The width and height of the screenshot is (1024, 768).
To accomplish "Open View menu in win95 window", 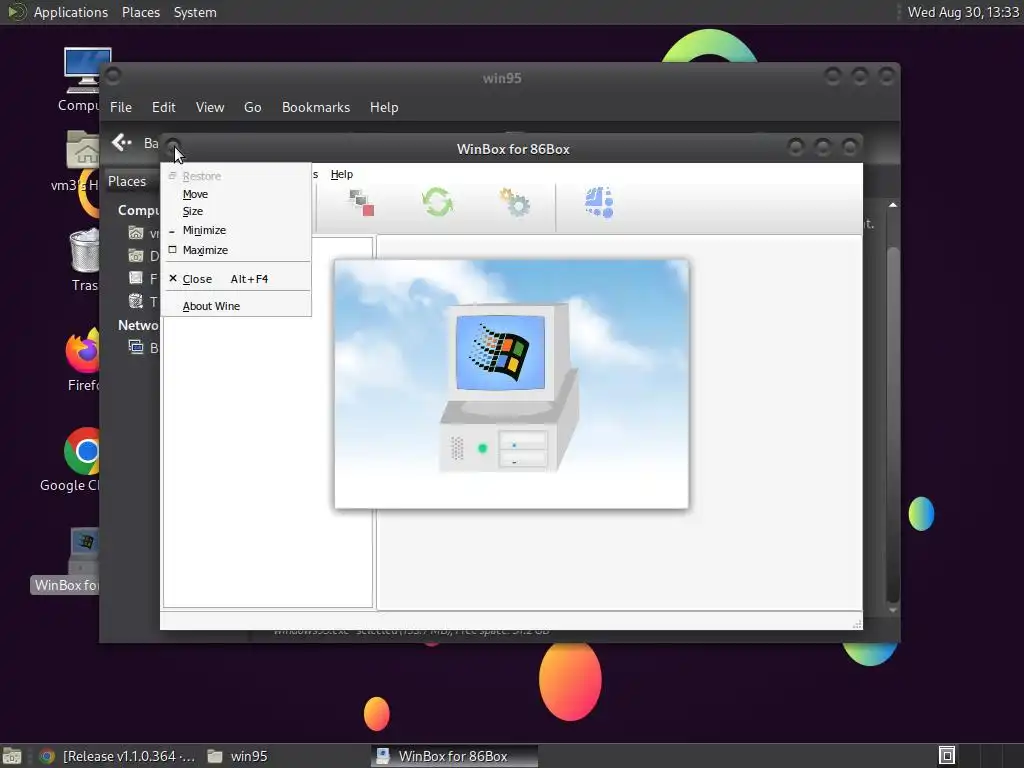I will point(210,107).
